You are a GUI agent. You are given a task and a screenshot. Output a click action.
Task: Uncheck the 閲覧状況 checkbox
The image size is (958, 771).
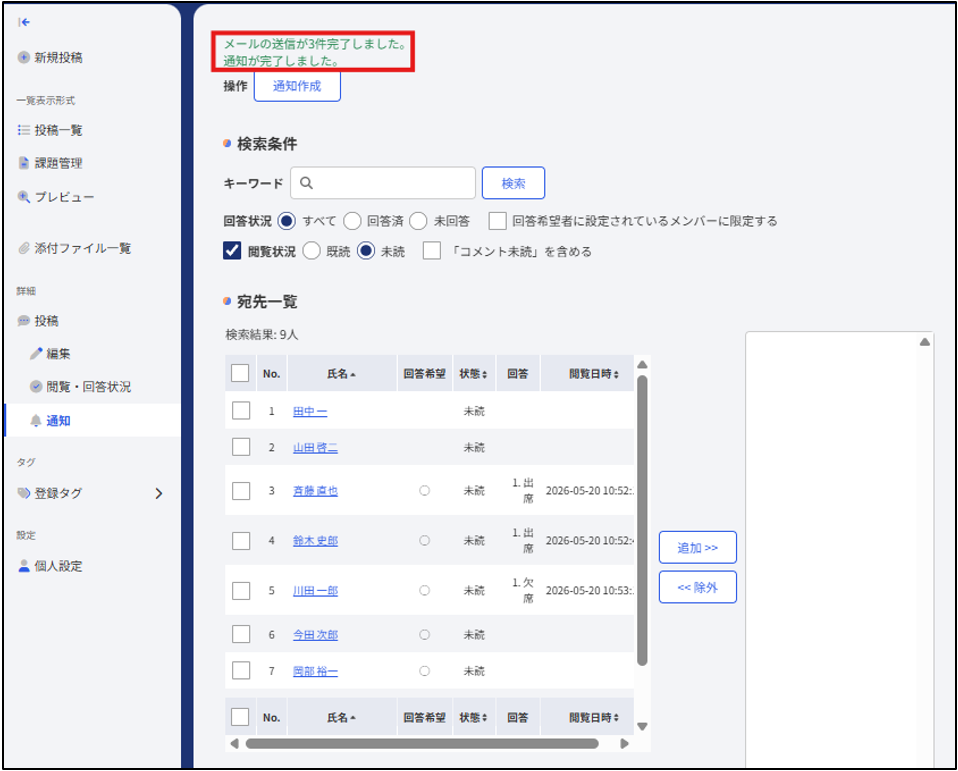pos(232,250)
